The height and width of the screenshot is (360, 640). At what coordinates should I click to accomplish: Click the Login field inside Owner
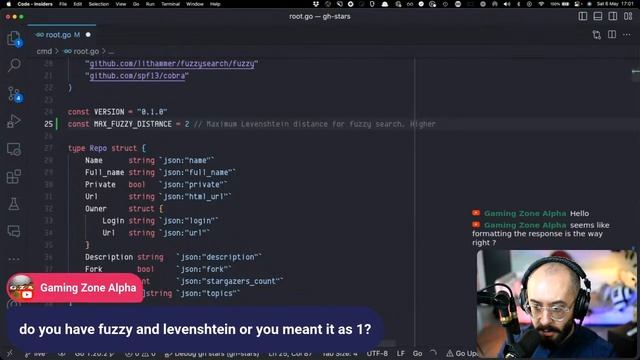click(x=113, y=221)
